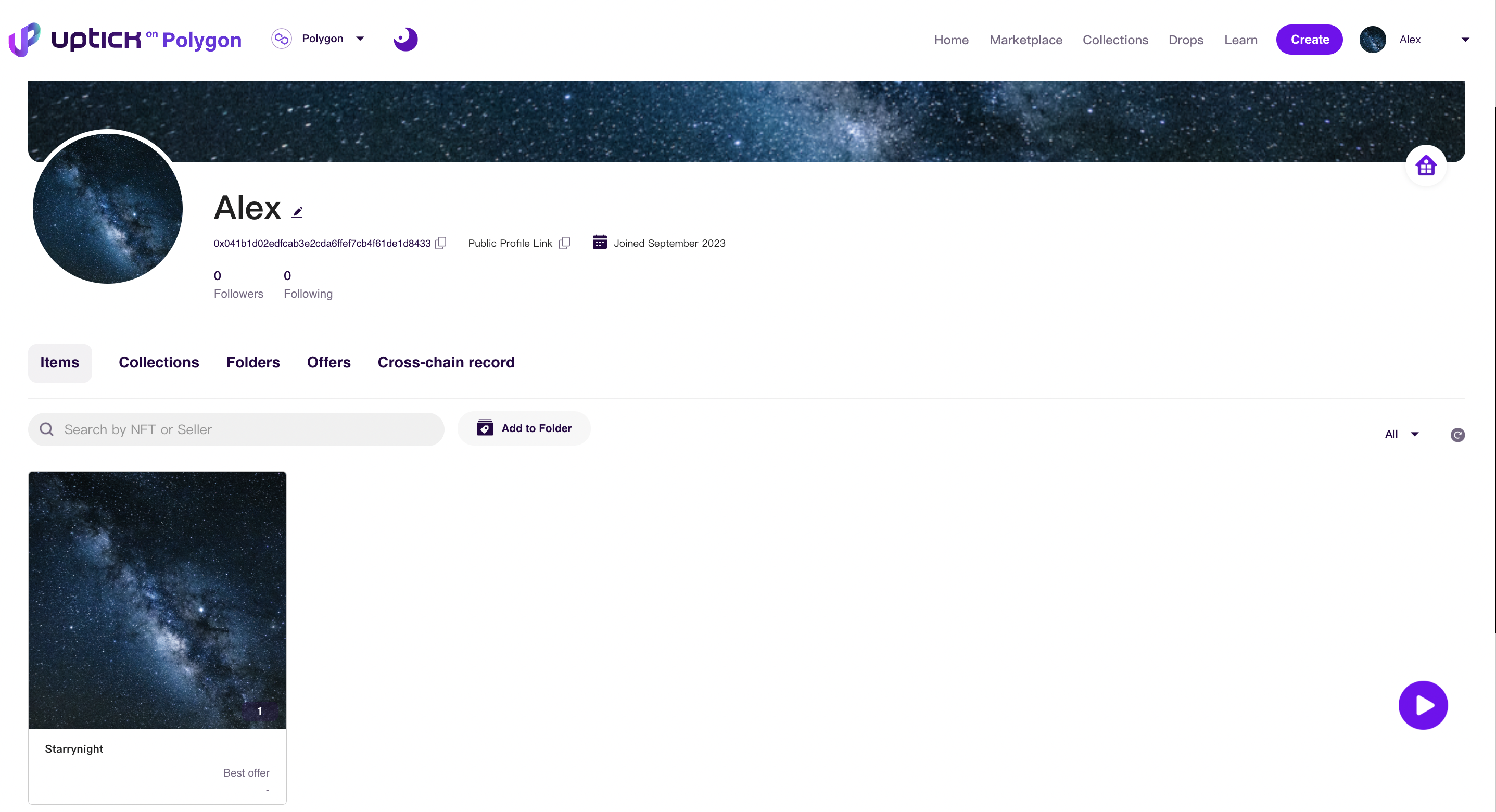Open Marketplace from the top navigation
This screenshot has height=812, width=1496.
(1025, 40)
